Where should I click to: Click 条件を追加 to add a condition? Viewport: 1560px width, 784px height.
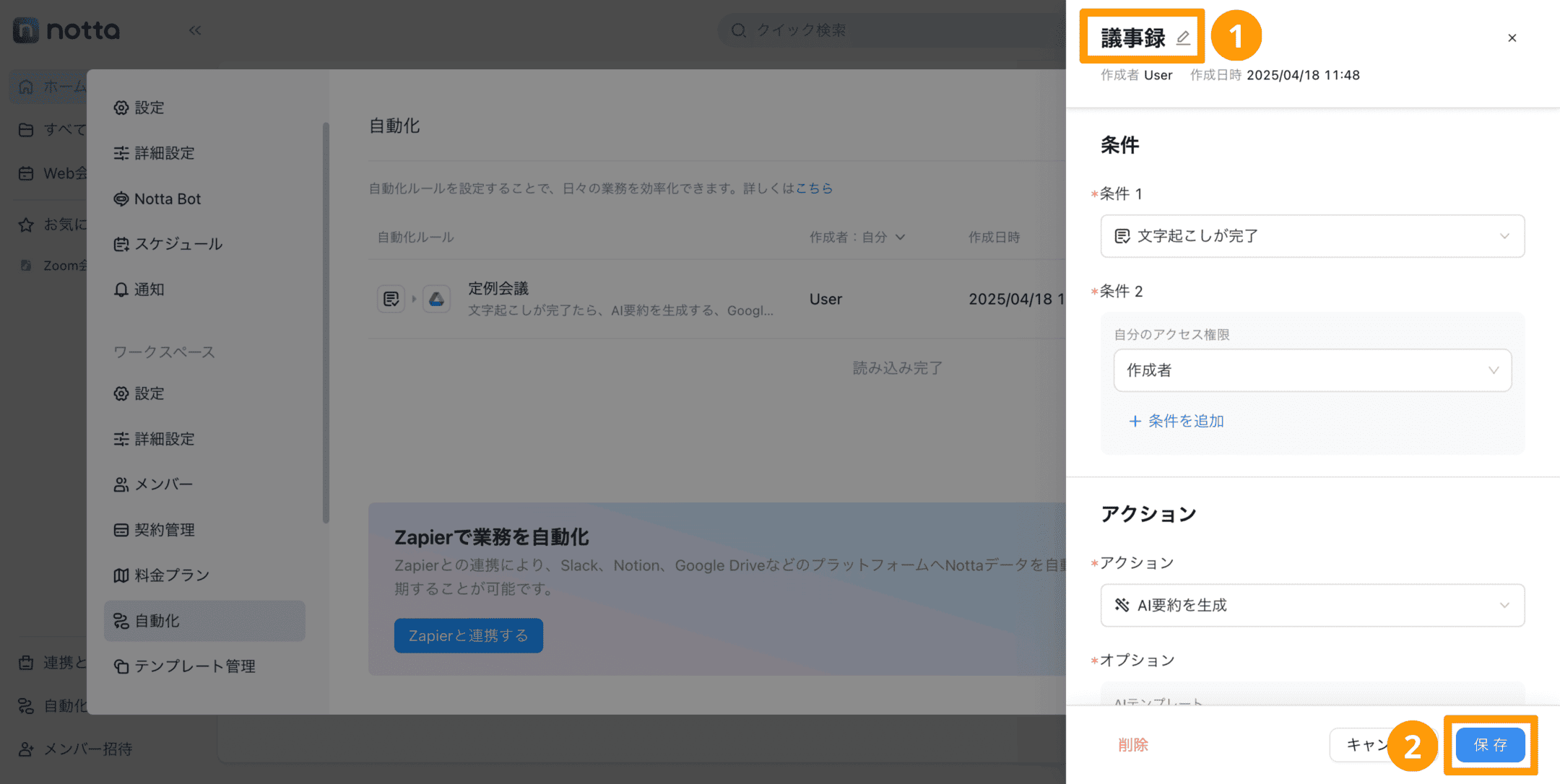coord(1176,421)
